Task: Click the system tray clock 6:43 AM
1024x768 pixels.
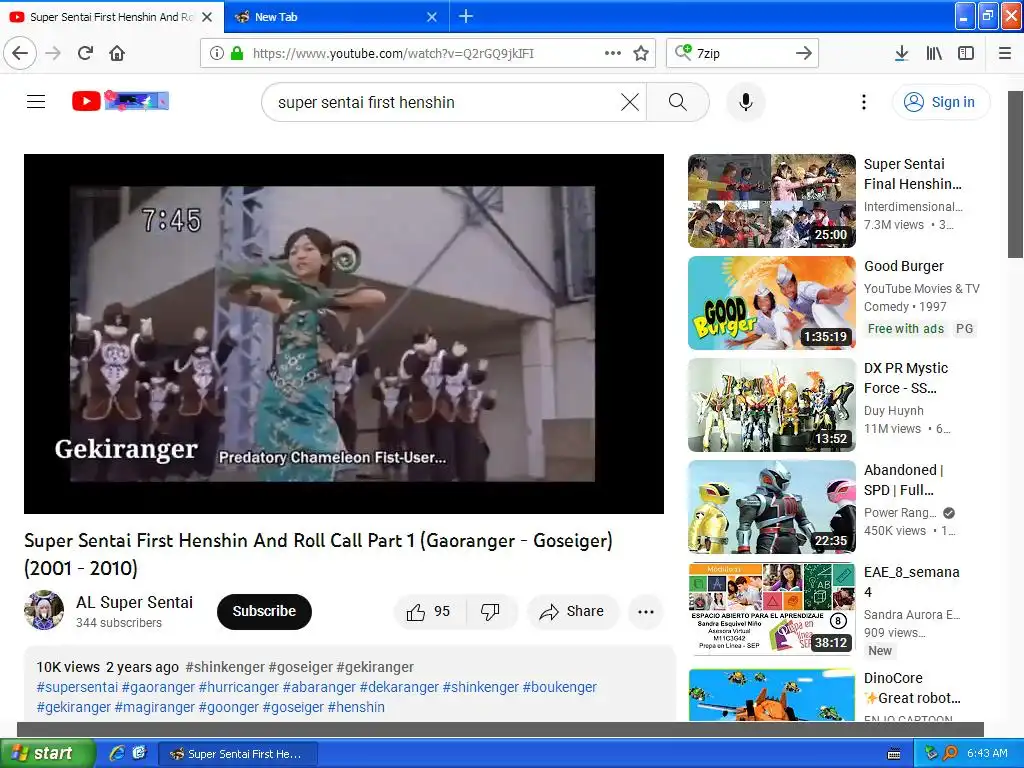Action: 987,753
